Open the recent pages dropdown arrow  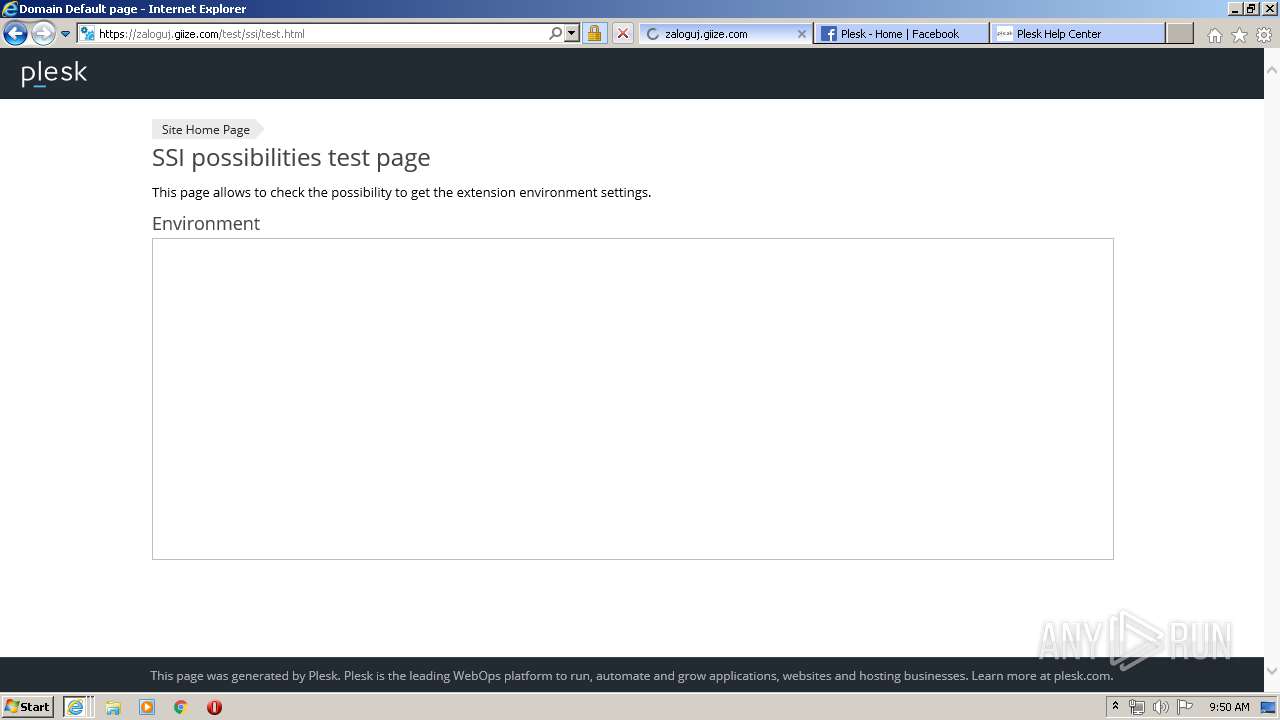click(x=65, y=34)
